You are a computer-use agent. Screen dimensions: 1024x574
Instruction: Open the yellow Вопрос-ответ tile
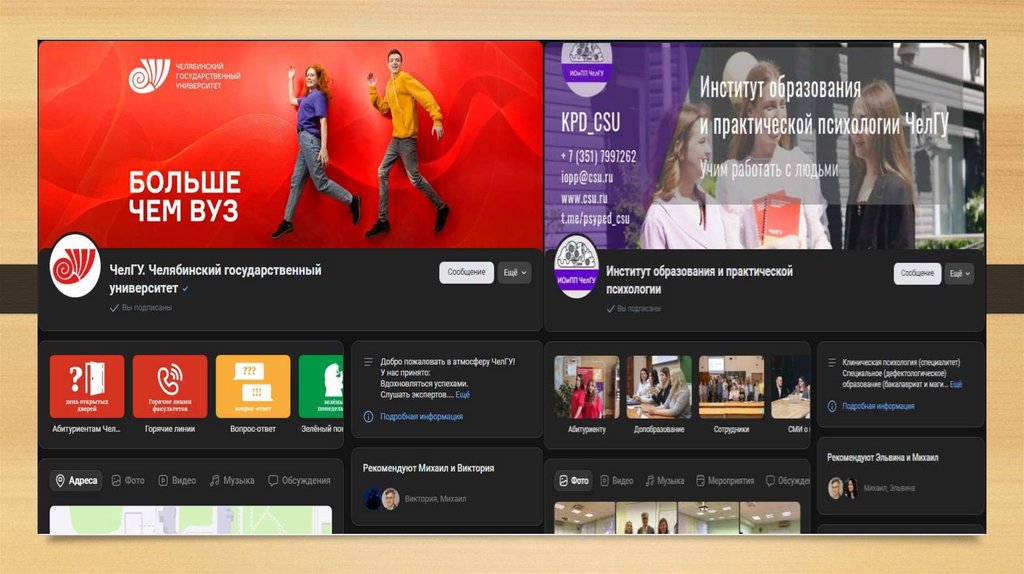point(253,386)
